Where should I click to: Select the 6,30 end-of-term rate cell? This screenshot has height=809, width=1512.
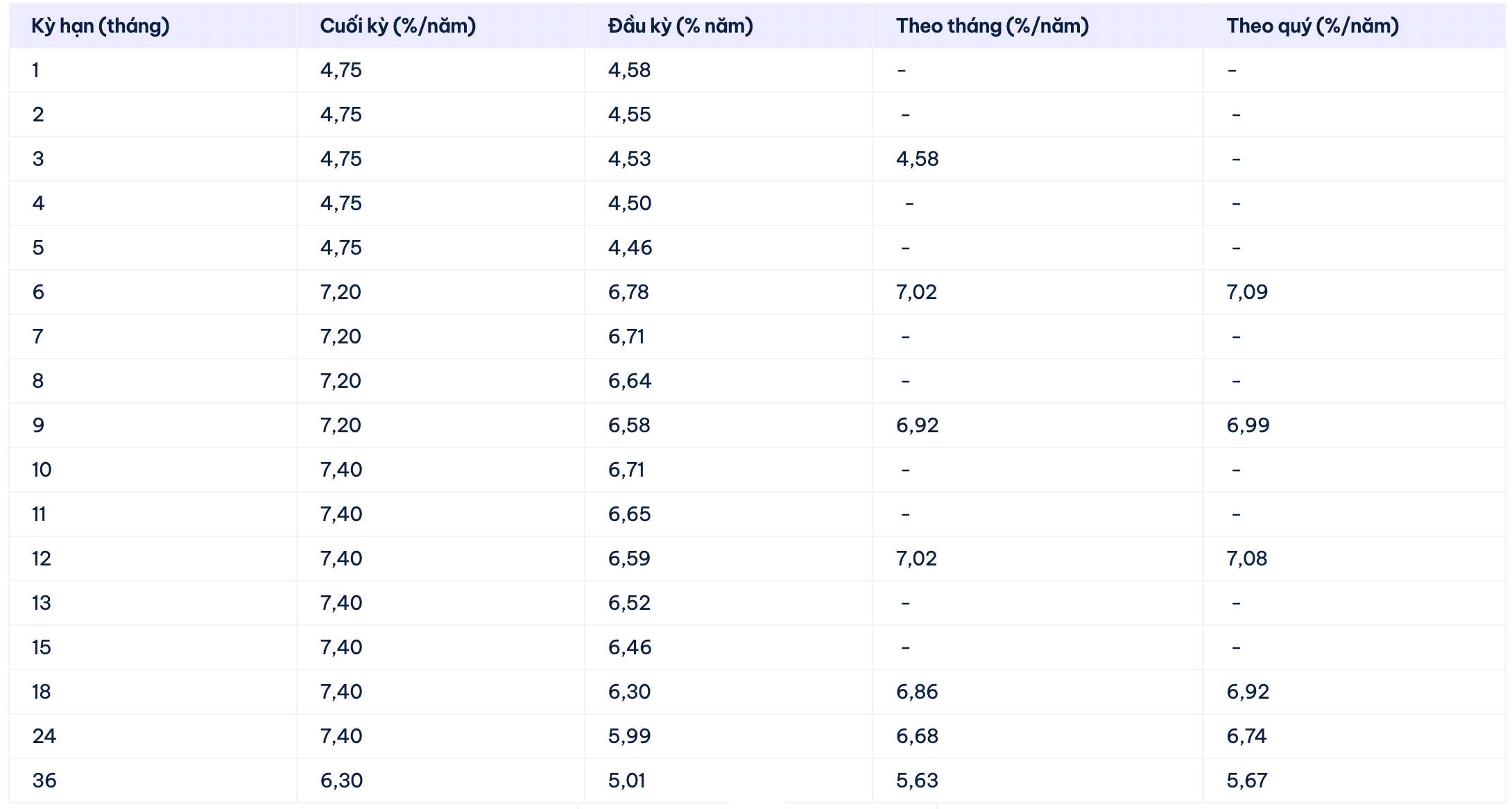point(341,781)
